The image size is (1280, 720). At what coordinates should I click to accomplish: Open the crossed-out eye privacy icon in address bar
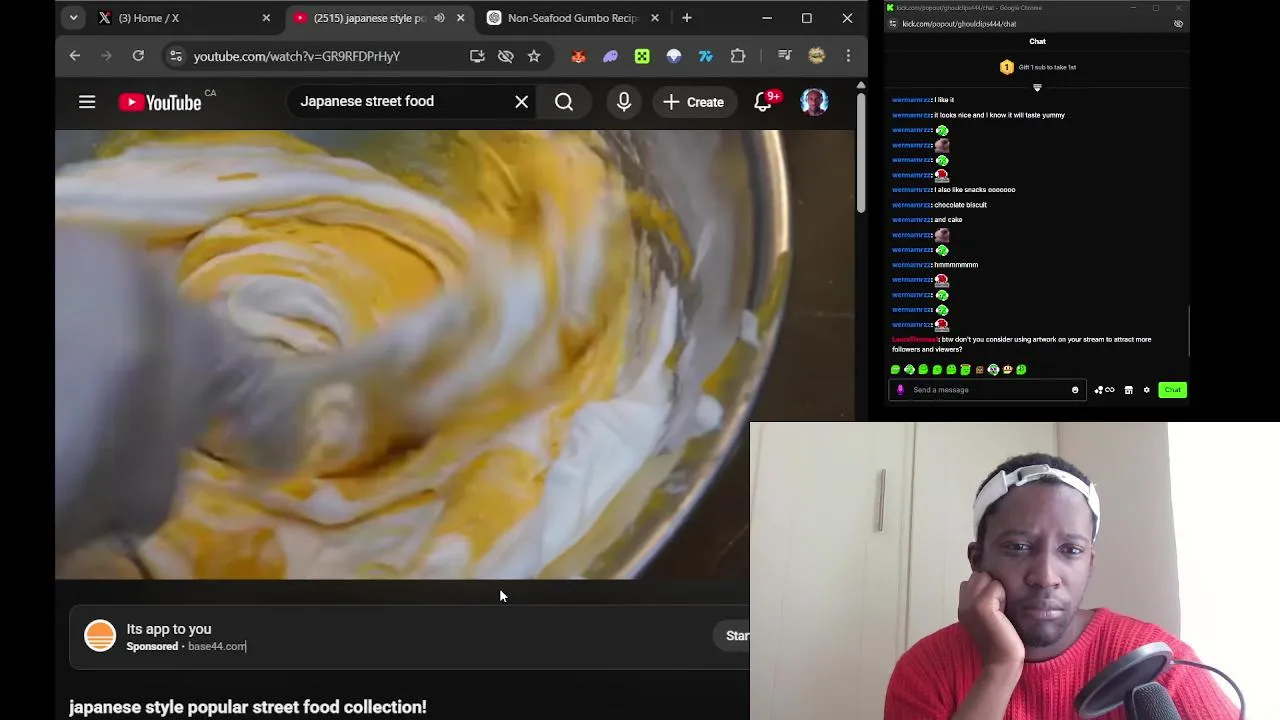click(506, 56)
